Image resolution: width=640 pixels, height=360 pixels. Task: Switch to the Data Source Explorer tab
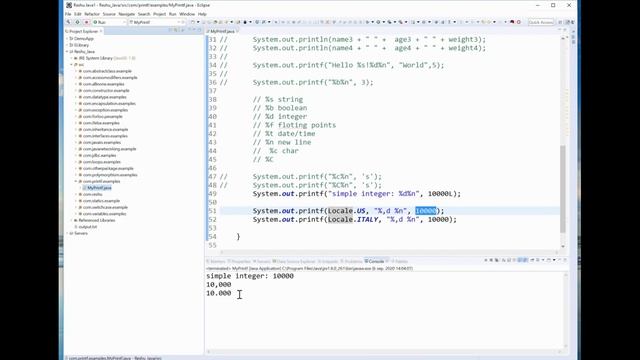294,261
